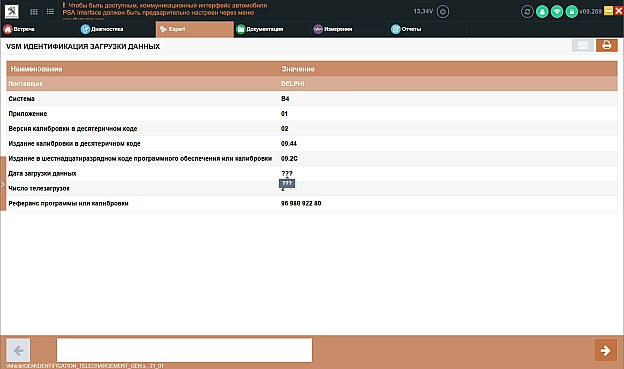This screenshot has width=624, height=369.
Task: Click the green lock status icon
Action: (571, 12)
